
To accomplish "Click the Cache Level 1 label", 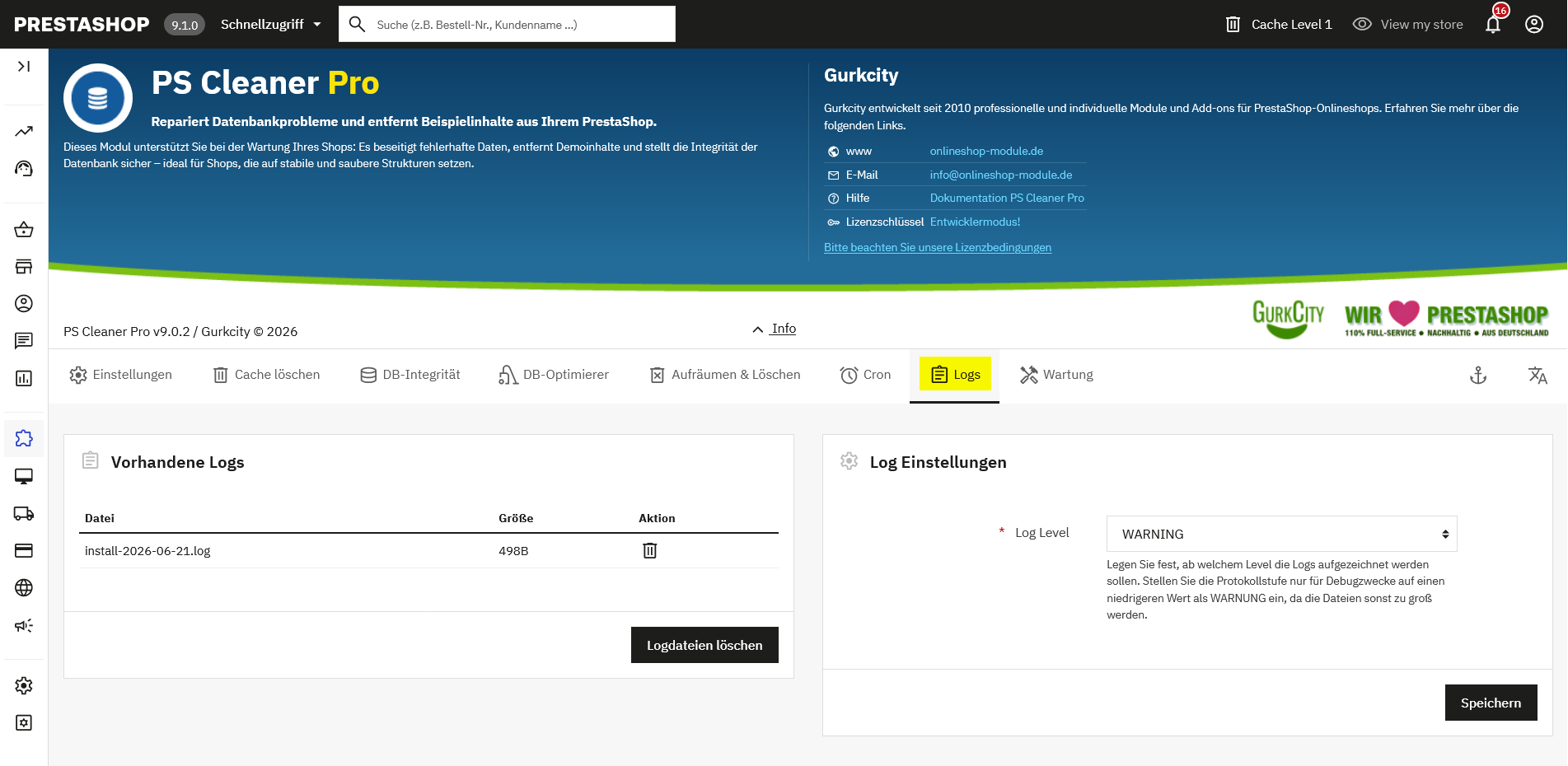I will click(x=1292, y=24).
